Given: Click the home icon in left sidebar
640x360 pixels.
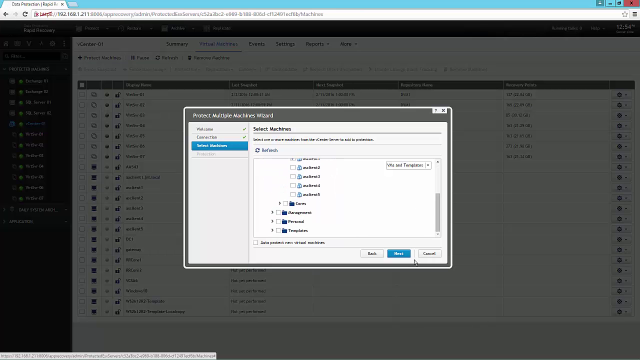Looking at the screenshot, I should coord(6,44).
